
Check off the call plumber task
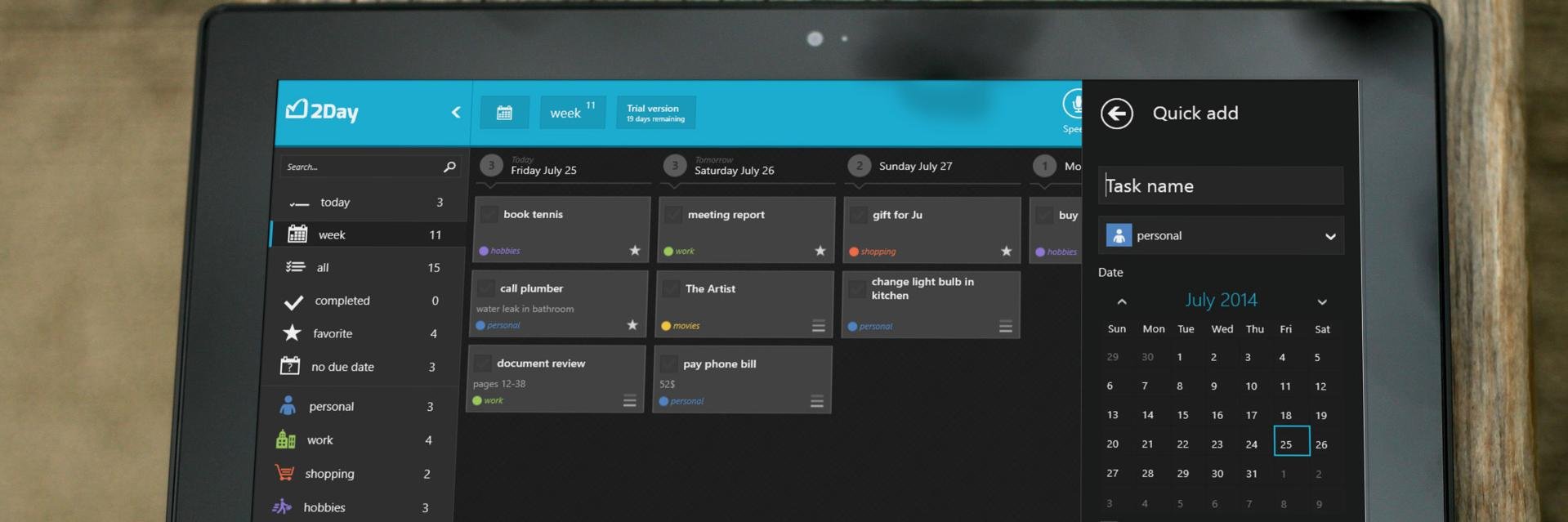tap(485, 288)
